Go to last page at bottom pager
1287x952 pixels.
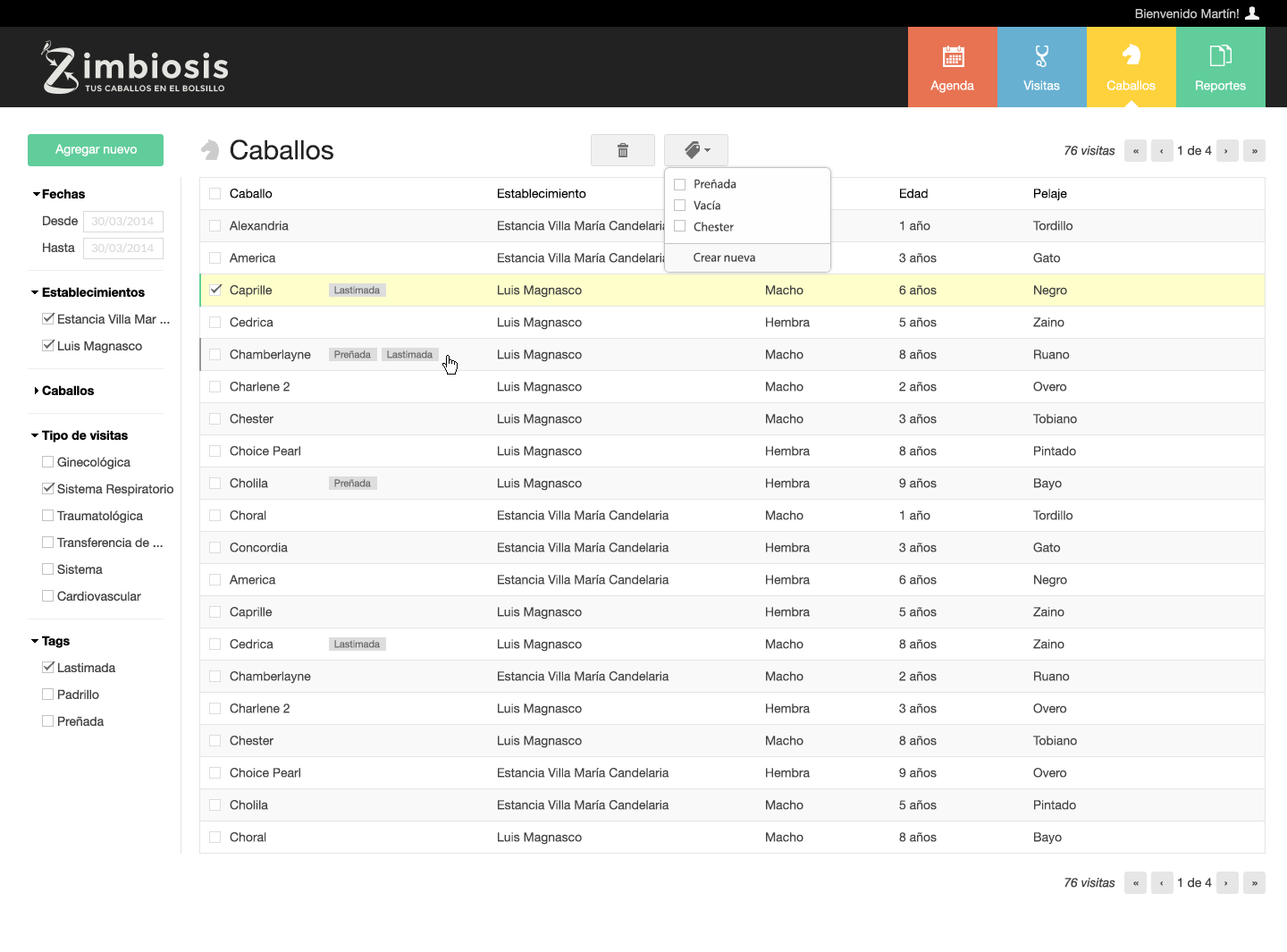click(1254, 883)
